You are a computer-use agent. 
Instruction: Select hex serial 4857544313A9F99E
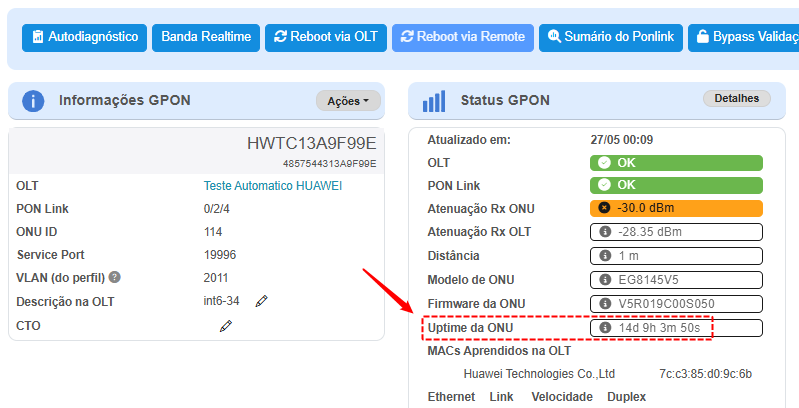click(330, 164)
